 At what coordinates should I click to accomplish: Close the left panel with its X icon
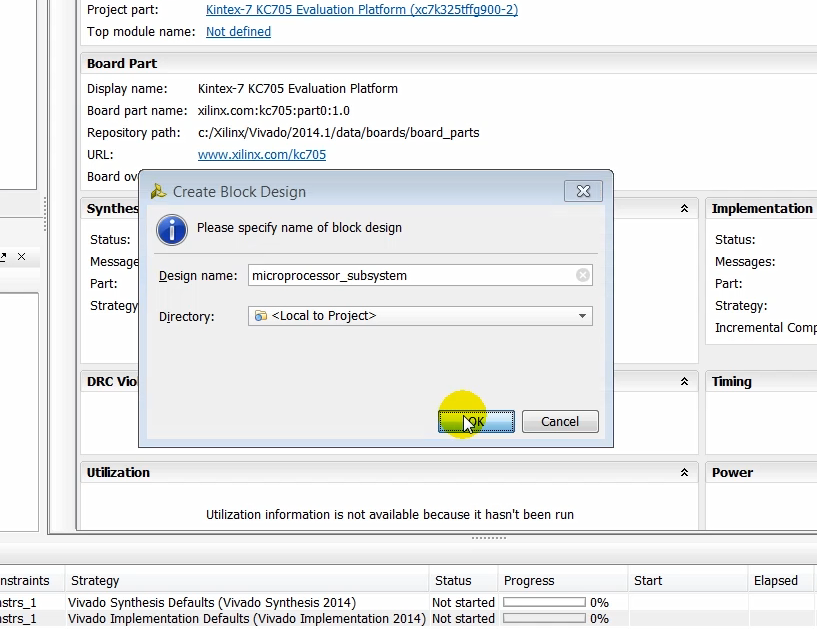[23, 256]
